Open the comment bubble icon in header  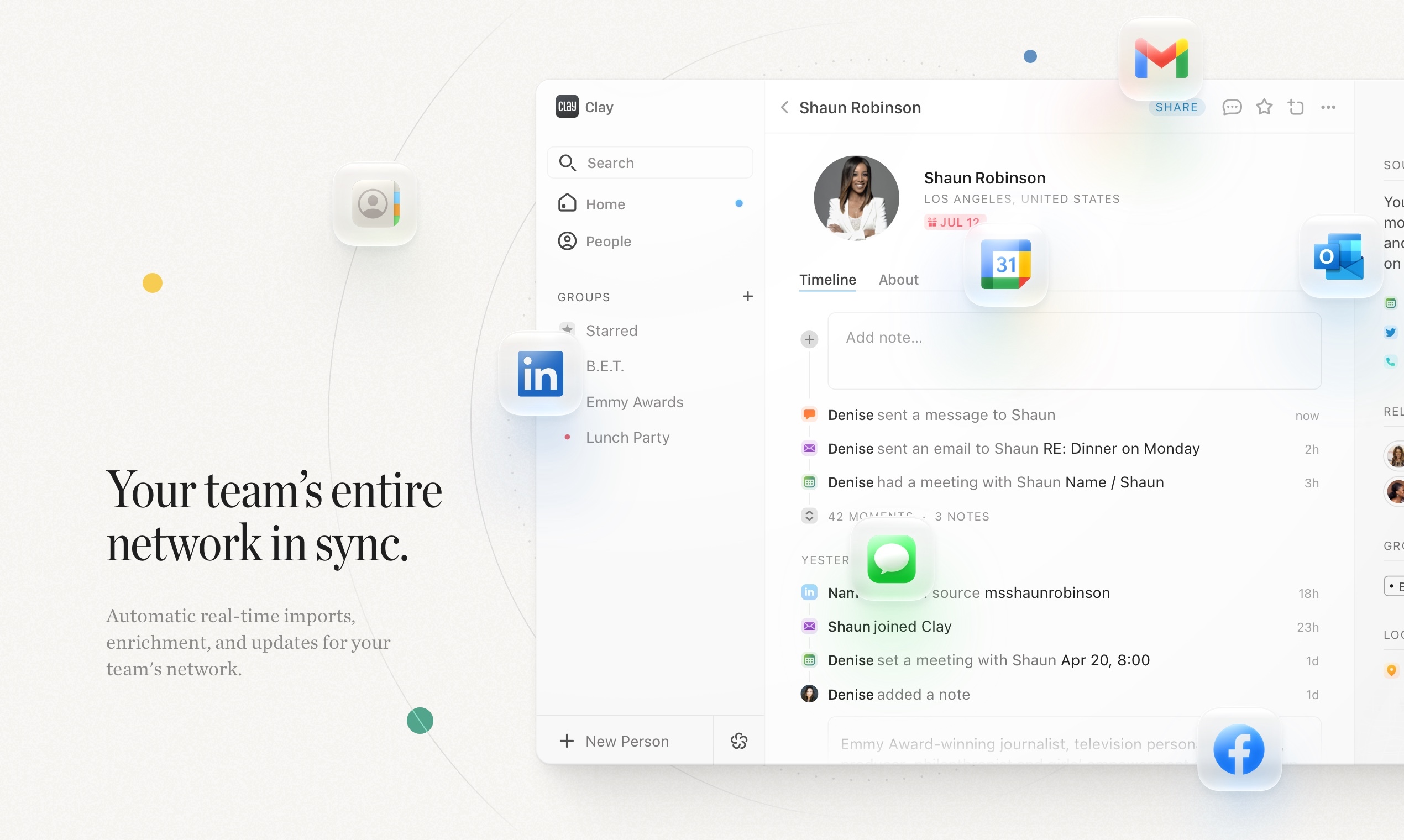(x=1232, y=107)
